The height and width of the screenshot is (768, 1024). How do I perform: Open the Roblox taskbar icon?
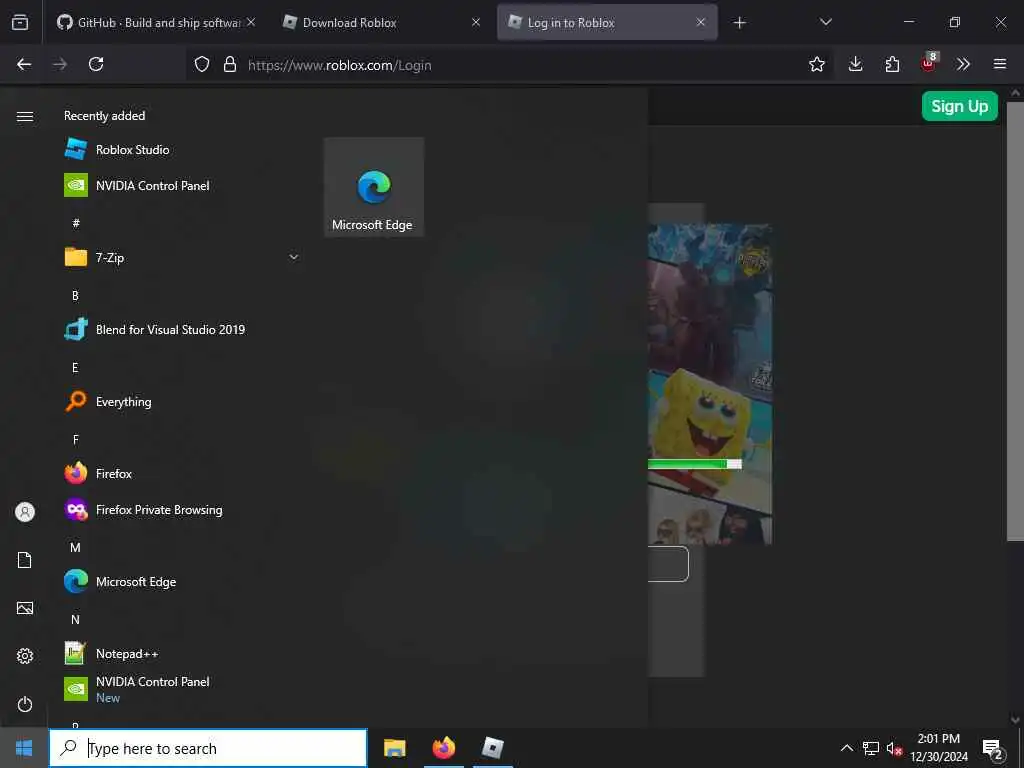pos(492,748)
